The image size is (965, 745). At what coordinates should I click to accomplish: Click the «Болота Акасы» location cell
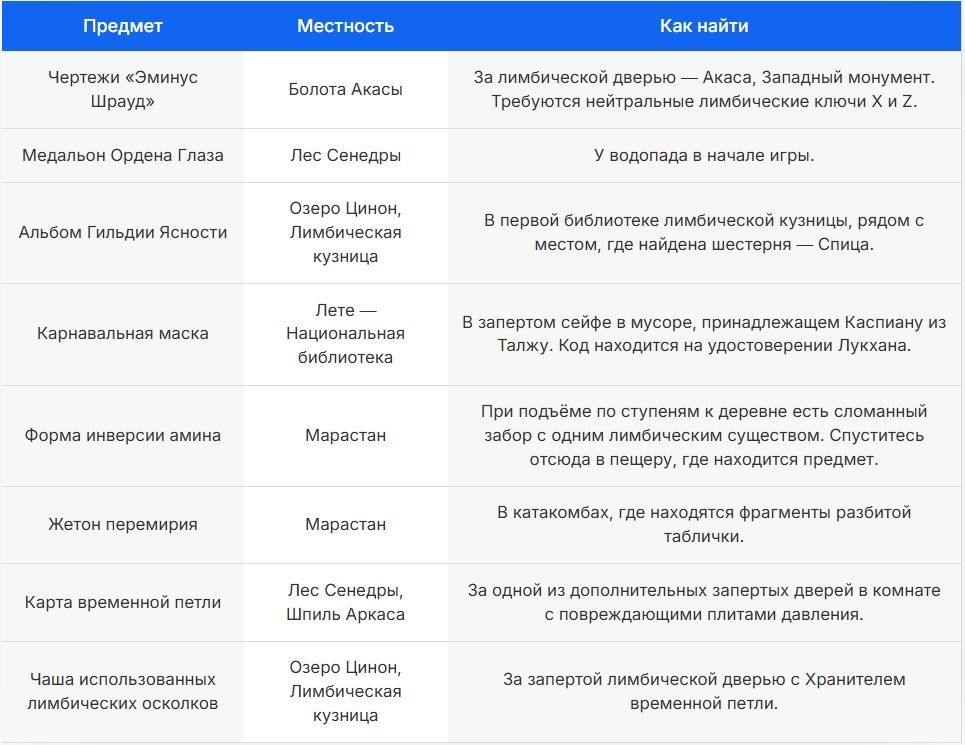pos(345,89)
